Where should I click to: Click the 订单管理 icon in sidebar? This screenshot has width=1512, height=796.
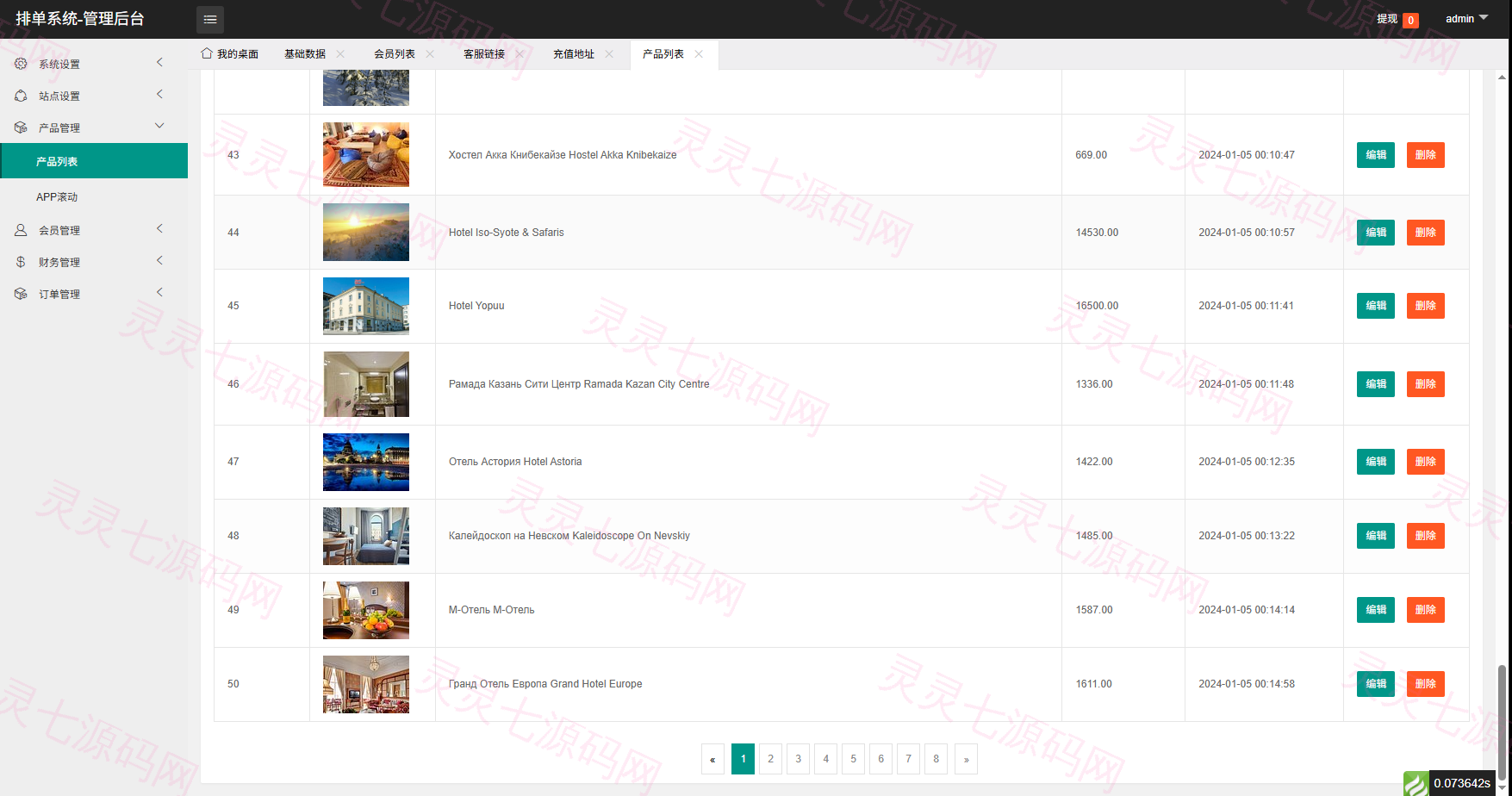coord(21,294)
